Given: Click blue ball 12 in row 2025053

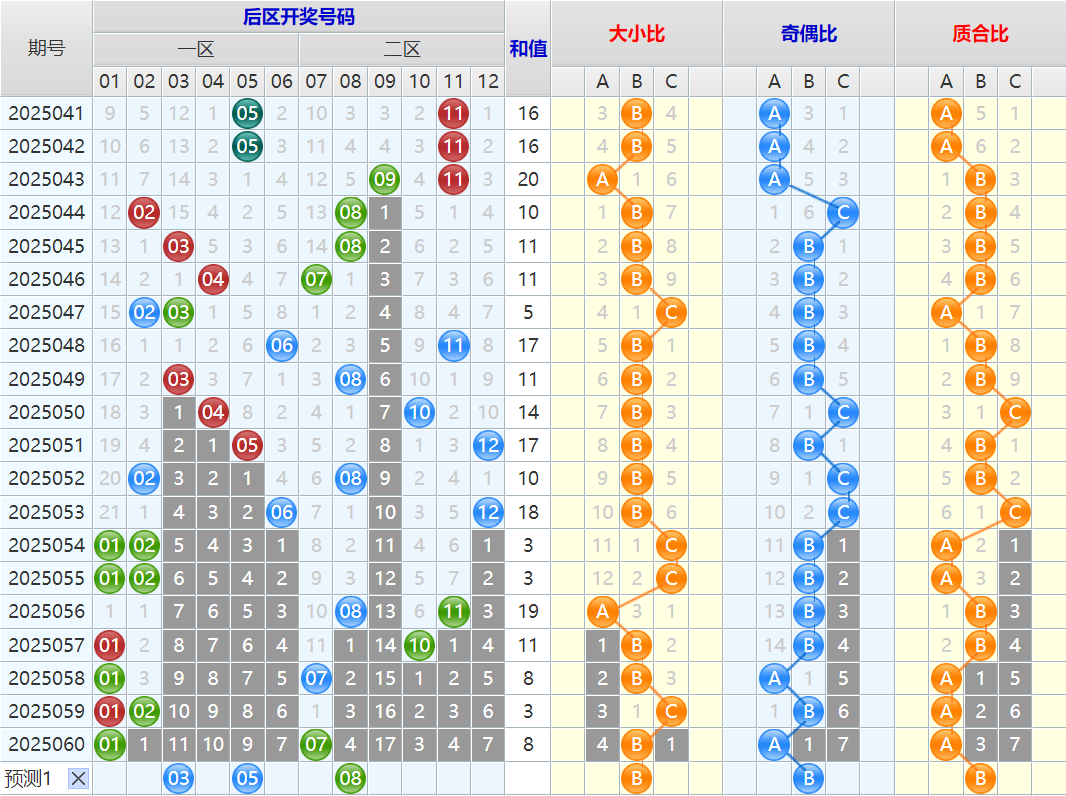Looking at the screenshot, I should click(488, 512).
